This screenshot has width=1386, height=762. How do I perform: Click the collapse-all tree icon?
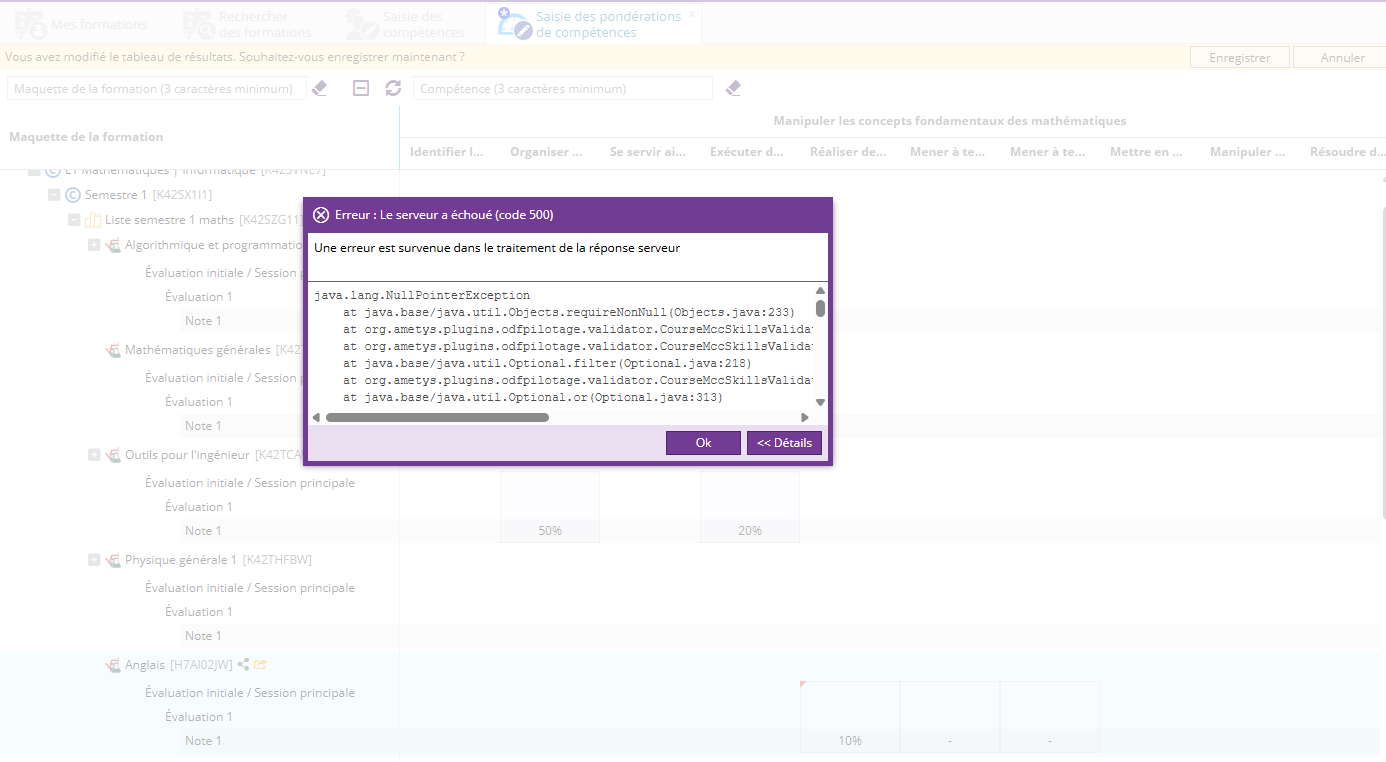pos(362,89)
